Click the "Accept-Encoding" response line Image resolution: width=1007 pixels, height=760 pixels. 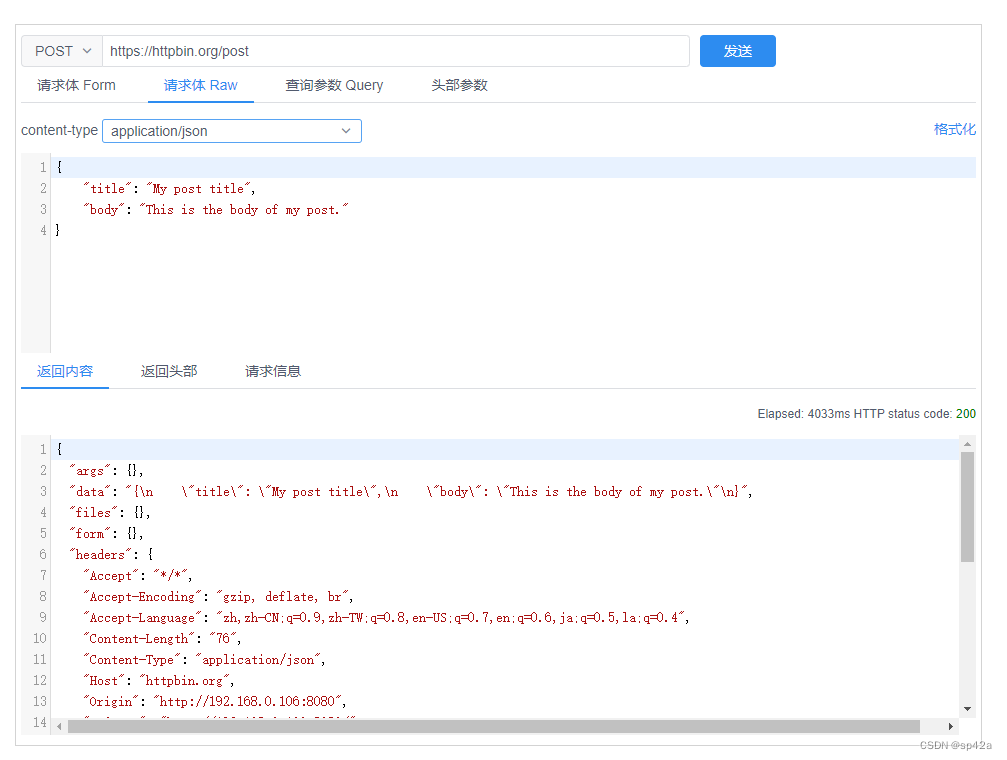point(218,597)
